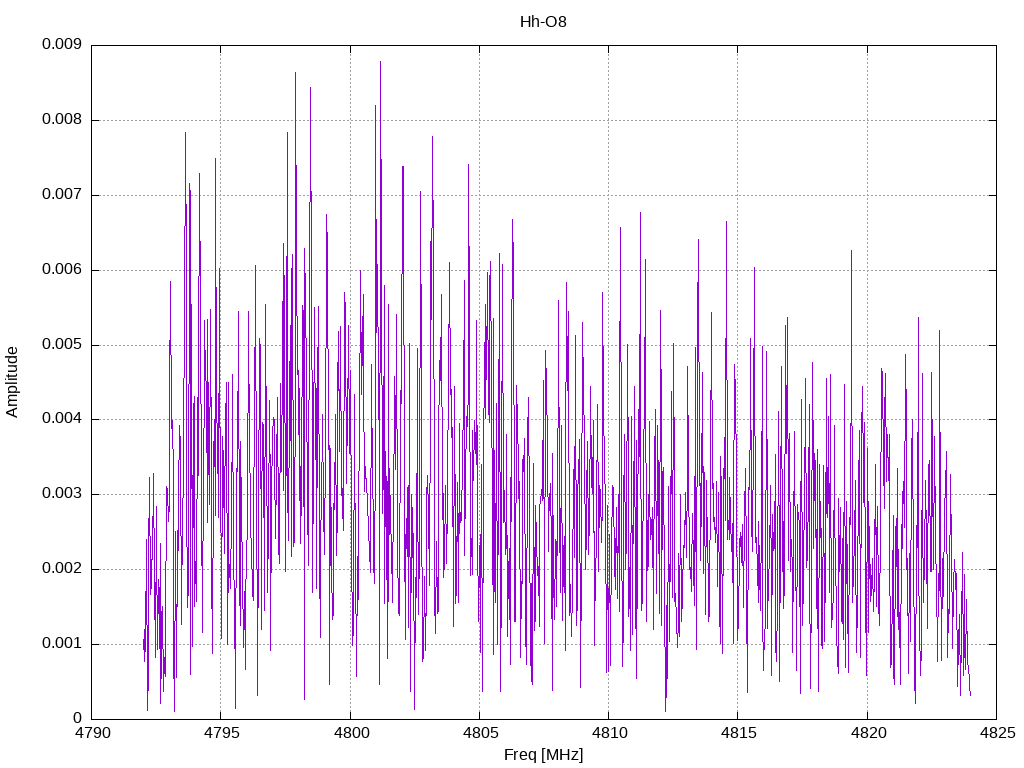Click the 0.002 y-axis tick label

point(62,569)
